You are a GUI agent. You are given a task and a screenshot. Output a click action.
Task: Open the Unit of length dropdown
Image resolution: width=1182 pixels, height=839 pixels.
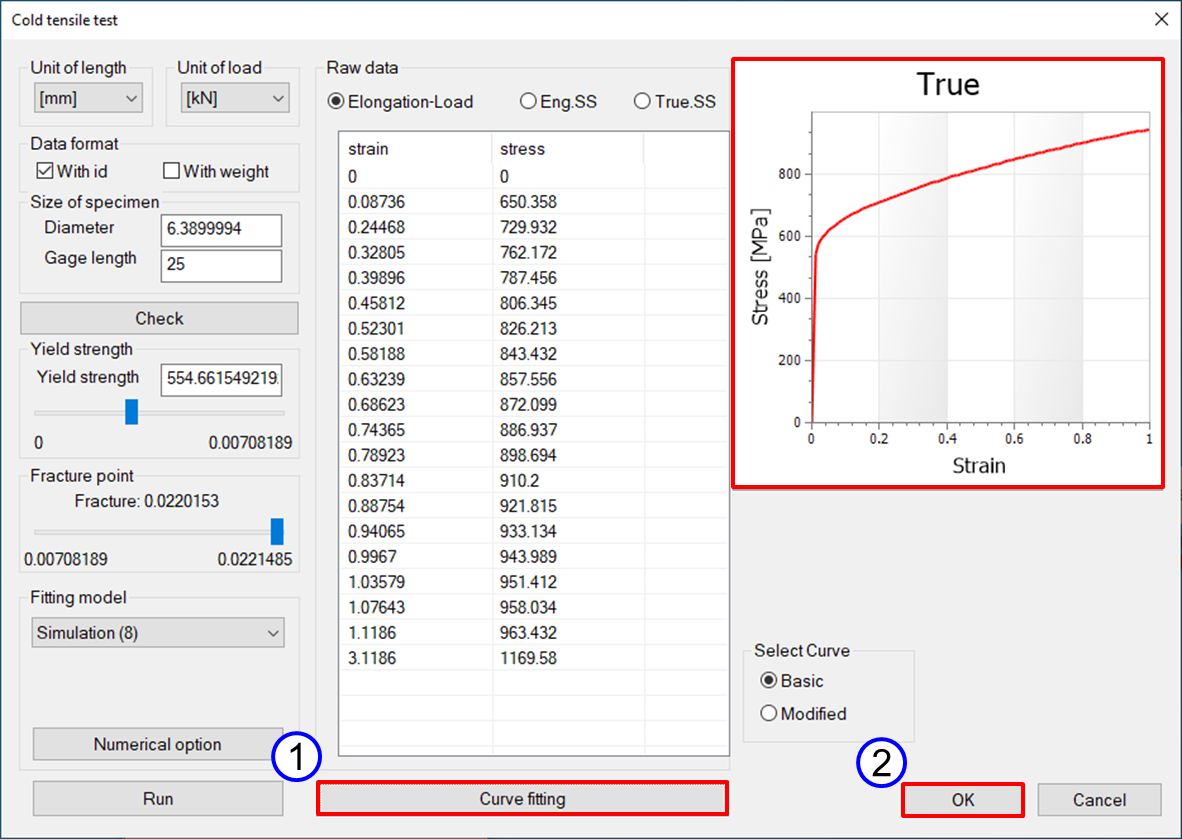pos(88,98)
